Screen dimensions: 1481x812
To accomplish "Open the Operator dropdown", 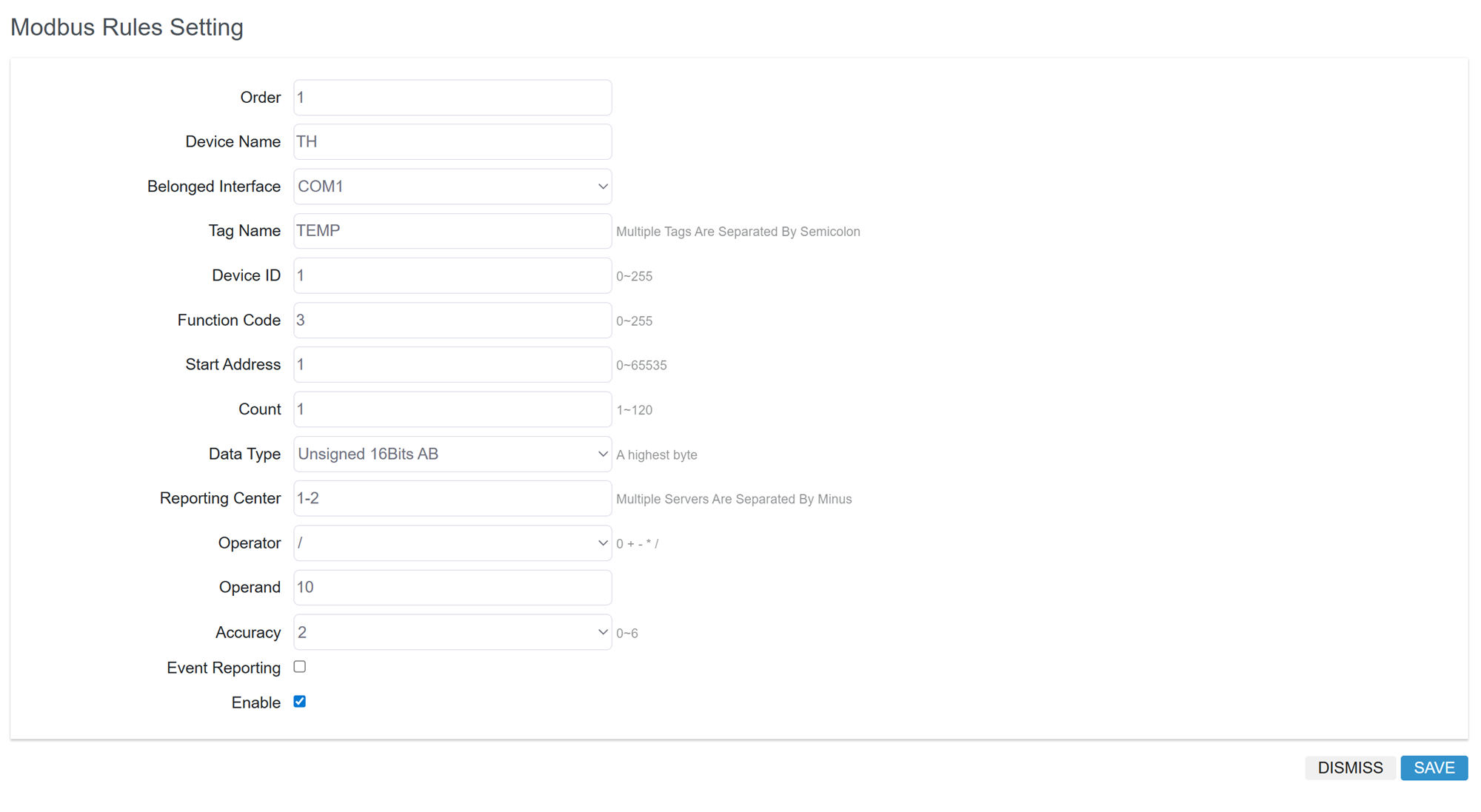I will (x=452, y=543).
